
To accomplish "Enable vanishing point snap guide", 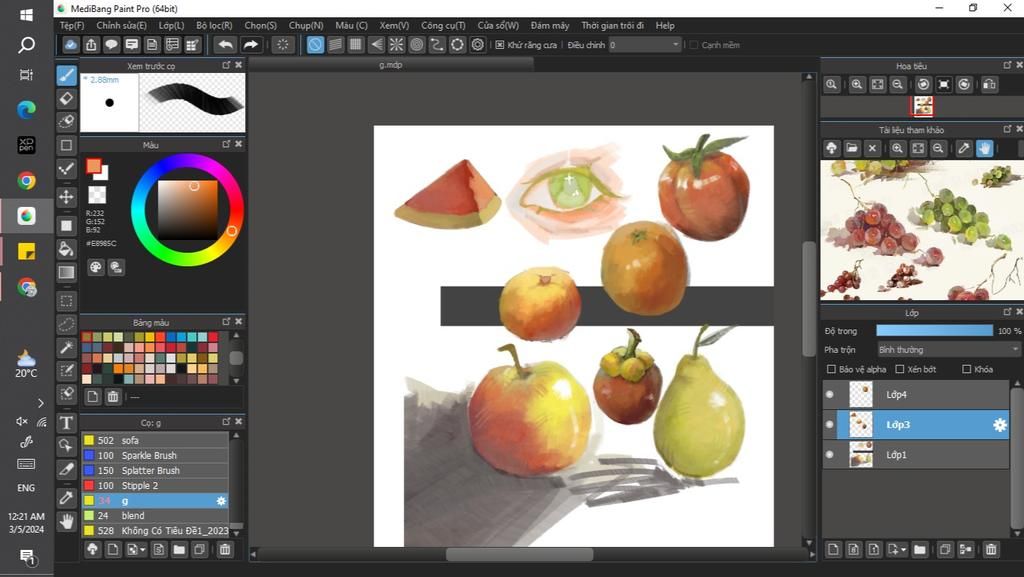I will click(376, 44).
